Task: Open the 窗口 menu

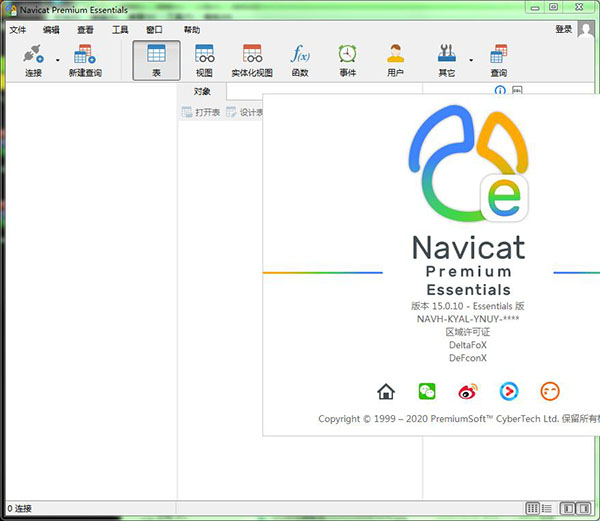Action: [154, 30]
